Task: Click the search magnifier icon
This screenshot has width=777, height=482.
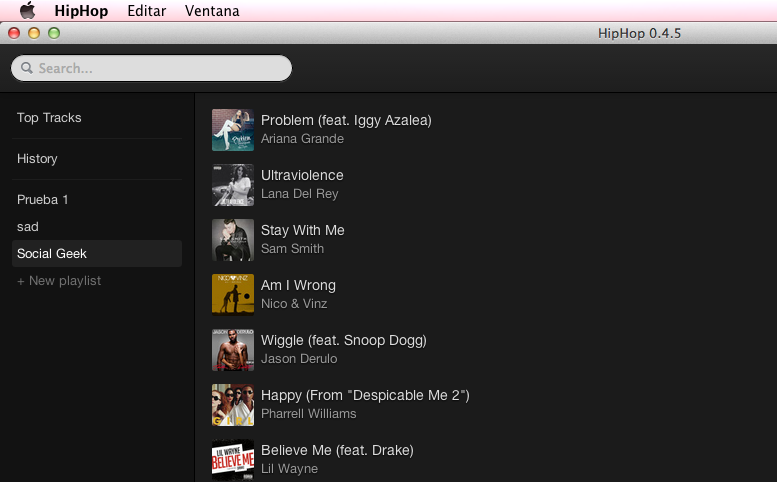Action: [26, 68]
